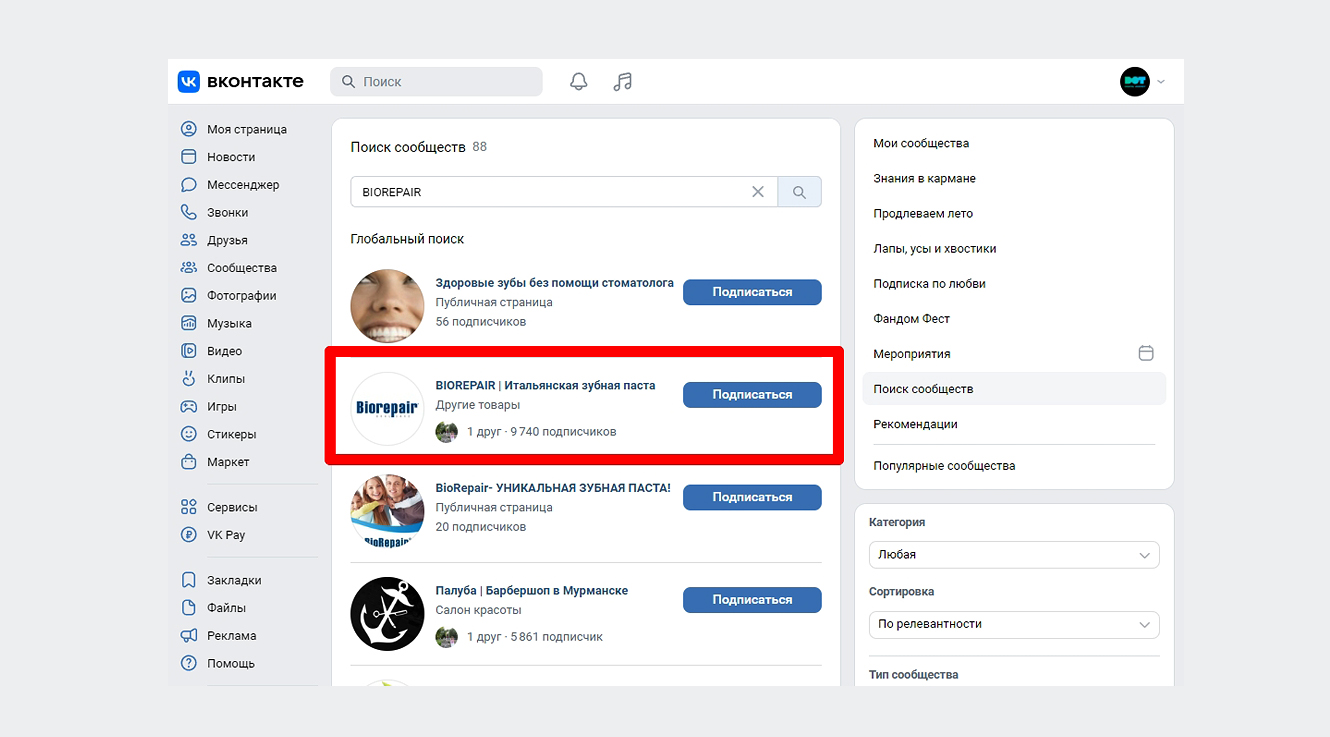The height and width of the screenshot is (737, 1330).
Task: Click the BioRepair family photo avatar
Action: pyautogui.click(x=388, y=511)
